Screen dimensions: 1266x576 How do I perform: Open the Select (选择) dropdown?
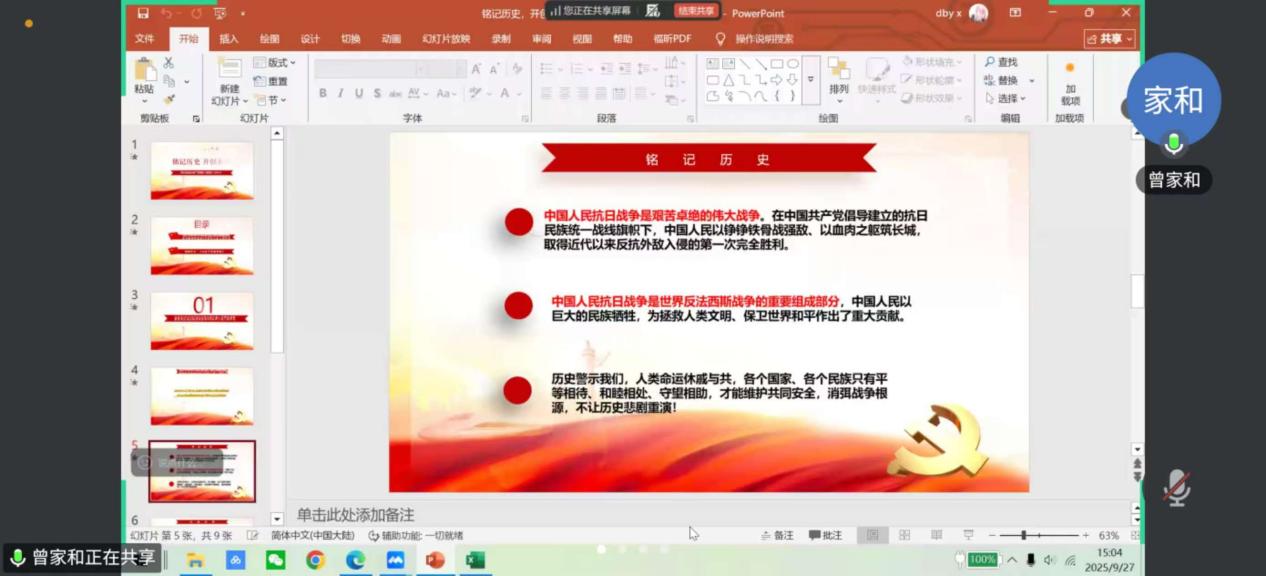click(1010, 98)
